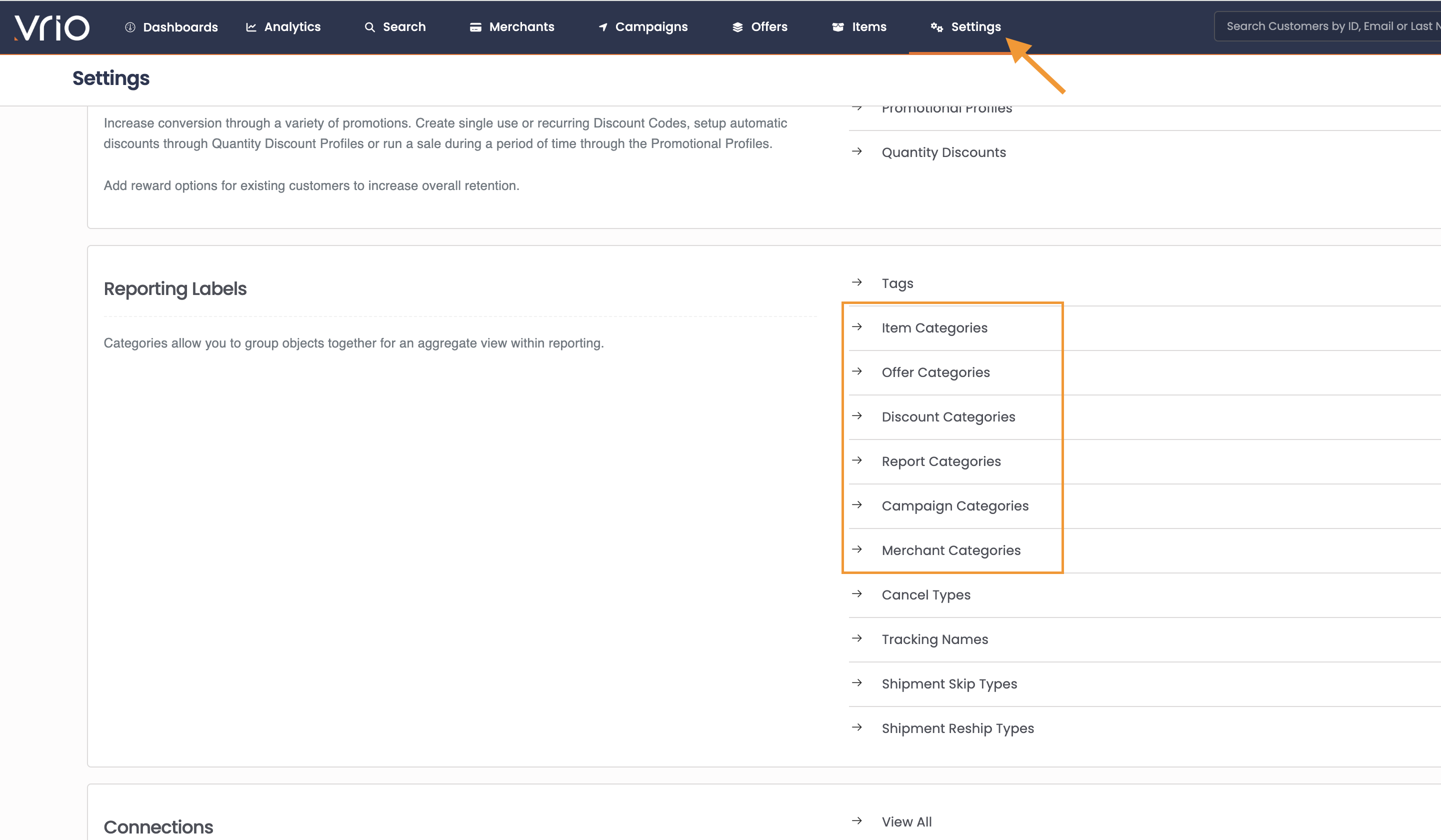Open Quantity Discounts link
Viewport: 1441px width, 840px height.
[943, 152]
